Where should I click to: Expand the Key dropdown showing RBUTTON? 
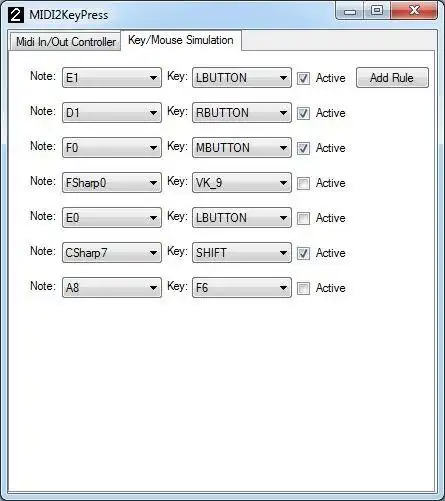tap(242, 113)
